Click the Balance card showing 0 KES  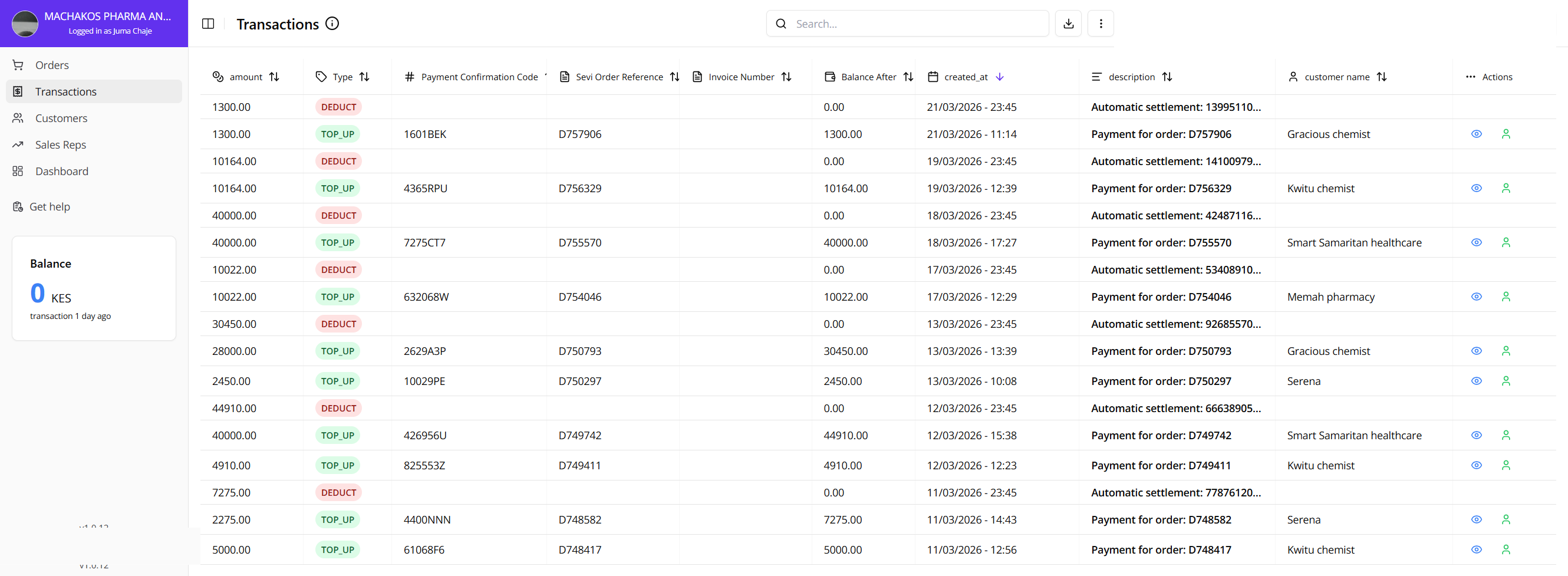[x=93, y=288]
